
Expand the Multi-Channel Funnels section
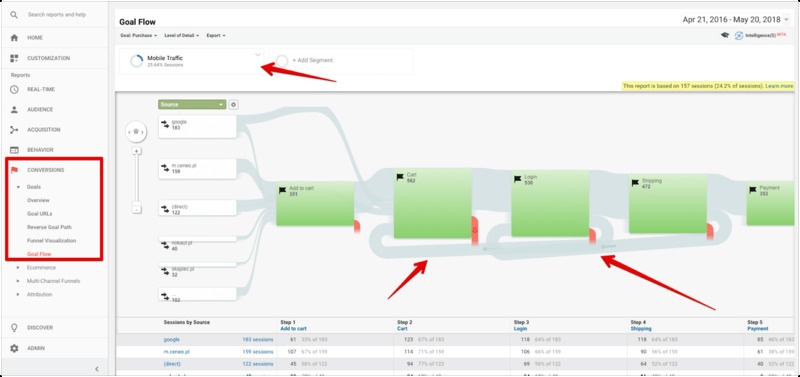[18, 281]
